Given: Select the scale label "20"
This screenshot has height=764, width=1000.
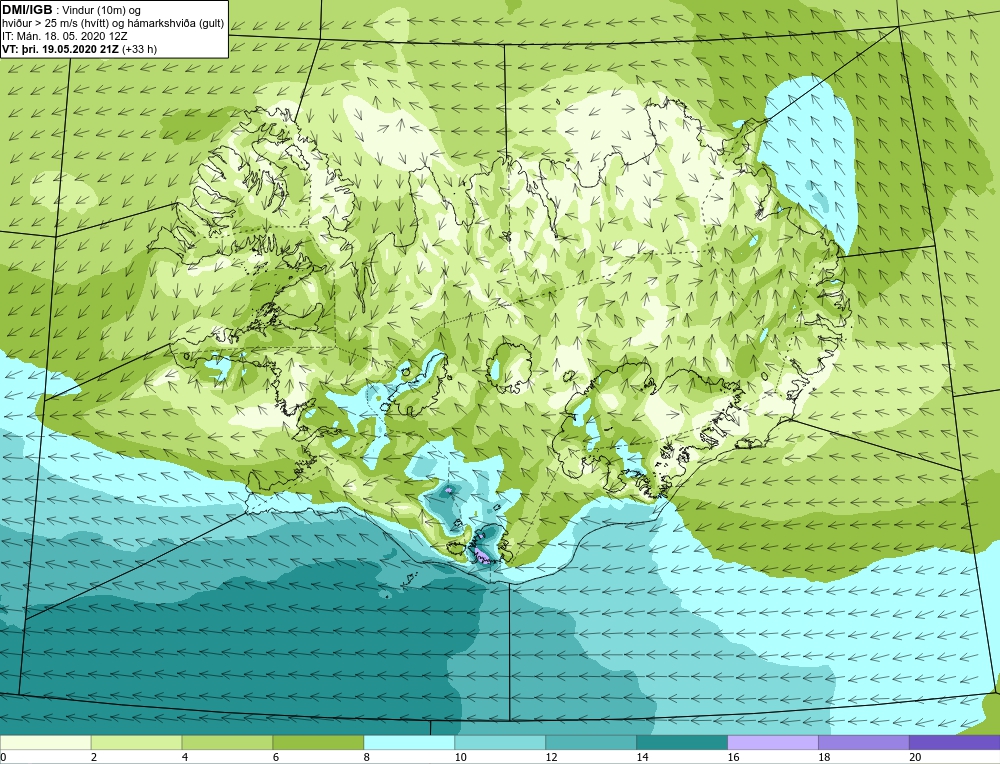Looking at the screenshot, I should 915,757.
